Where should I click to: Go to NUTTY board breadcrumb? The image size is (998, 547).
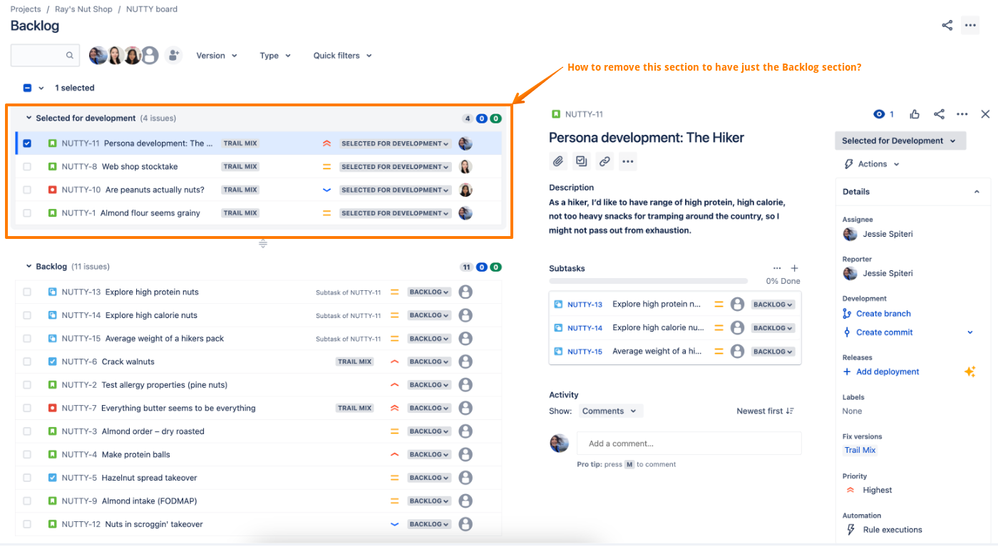coord(151,9)
